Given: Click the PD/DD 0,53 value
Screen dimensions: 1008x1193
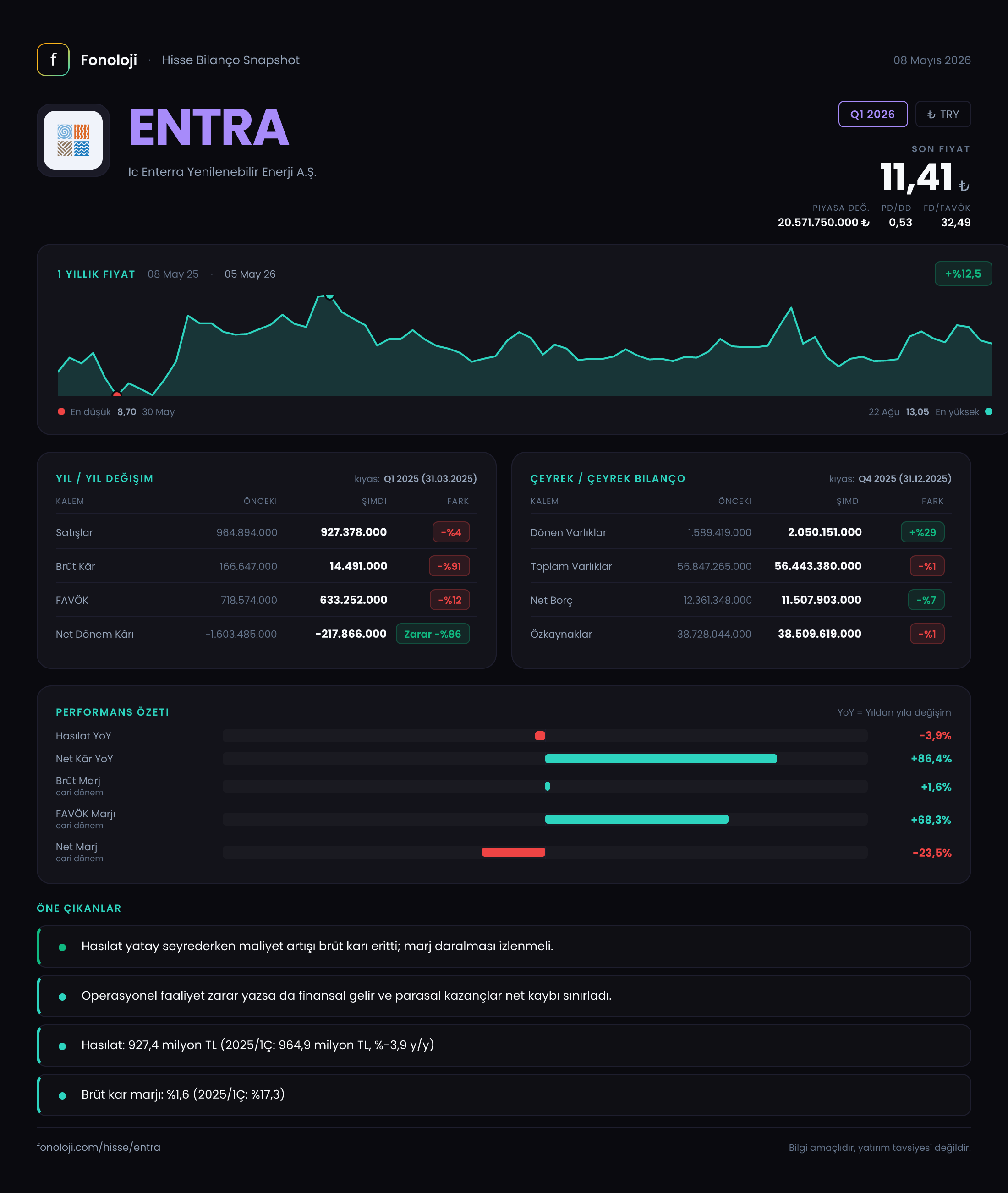Looking at the screenshot, I should coord(900,222).
